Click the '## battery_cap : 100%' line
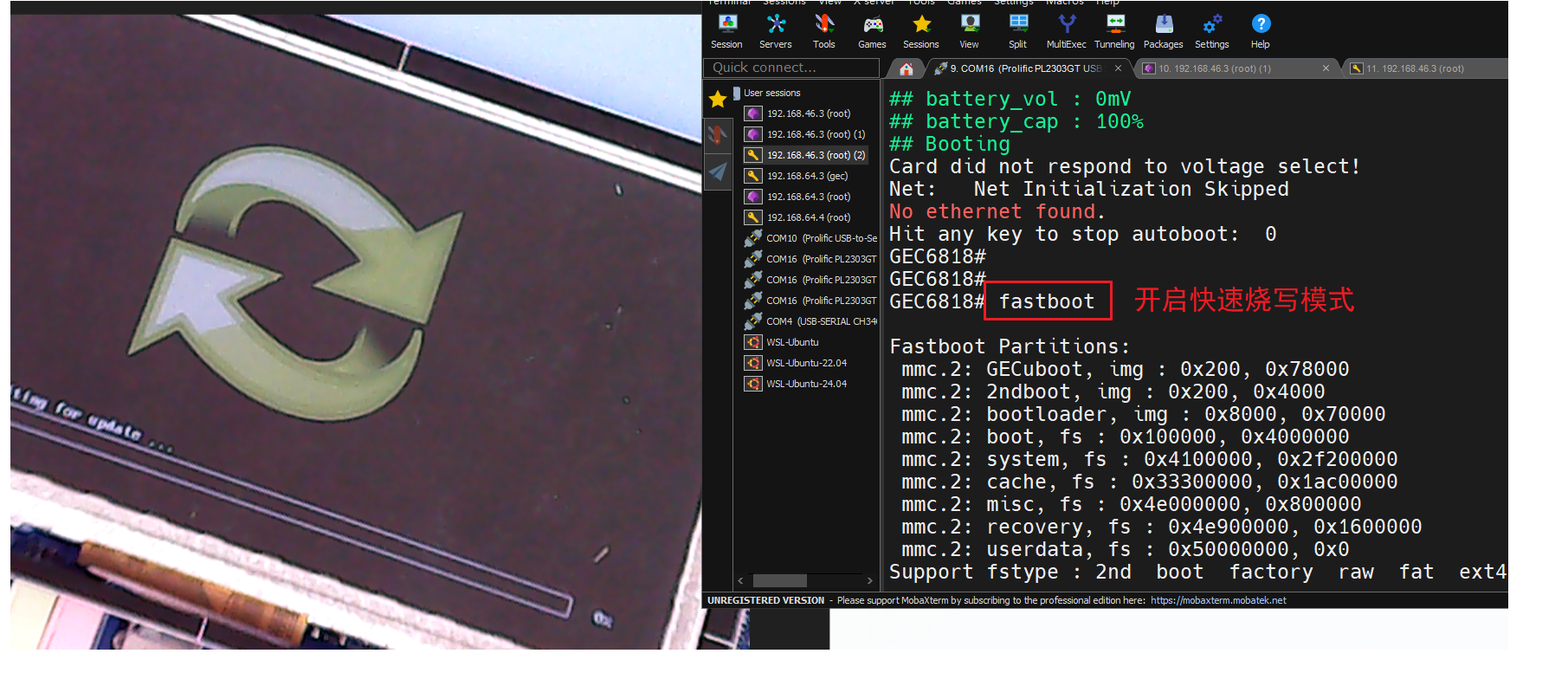Screen dimensions: 1568x673 click(1016, 121)
